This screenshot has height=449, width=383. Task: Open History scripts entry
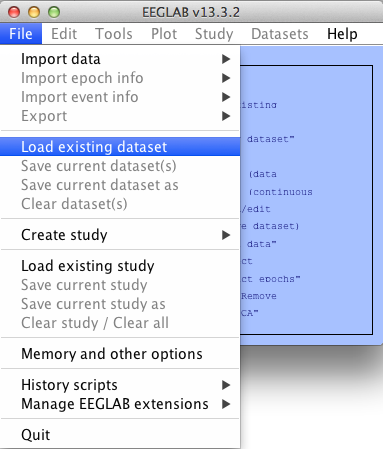[x=120, y=385]
